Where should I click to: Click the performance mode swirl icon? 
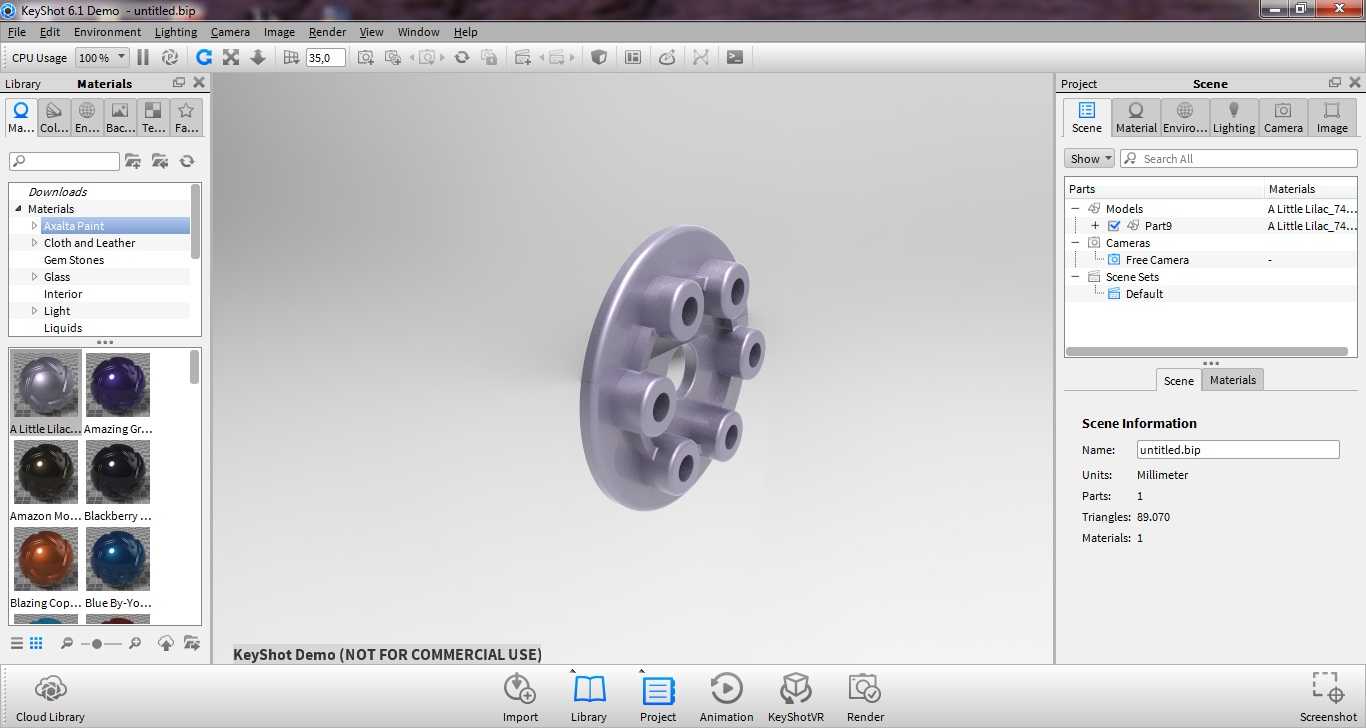(170, 57)
